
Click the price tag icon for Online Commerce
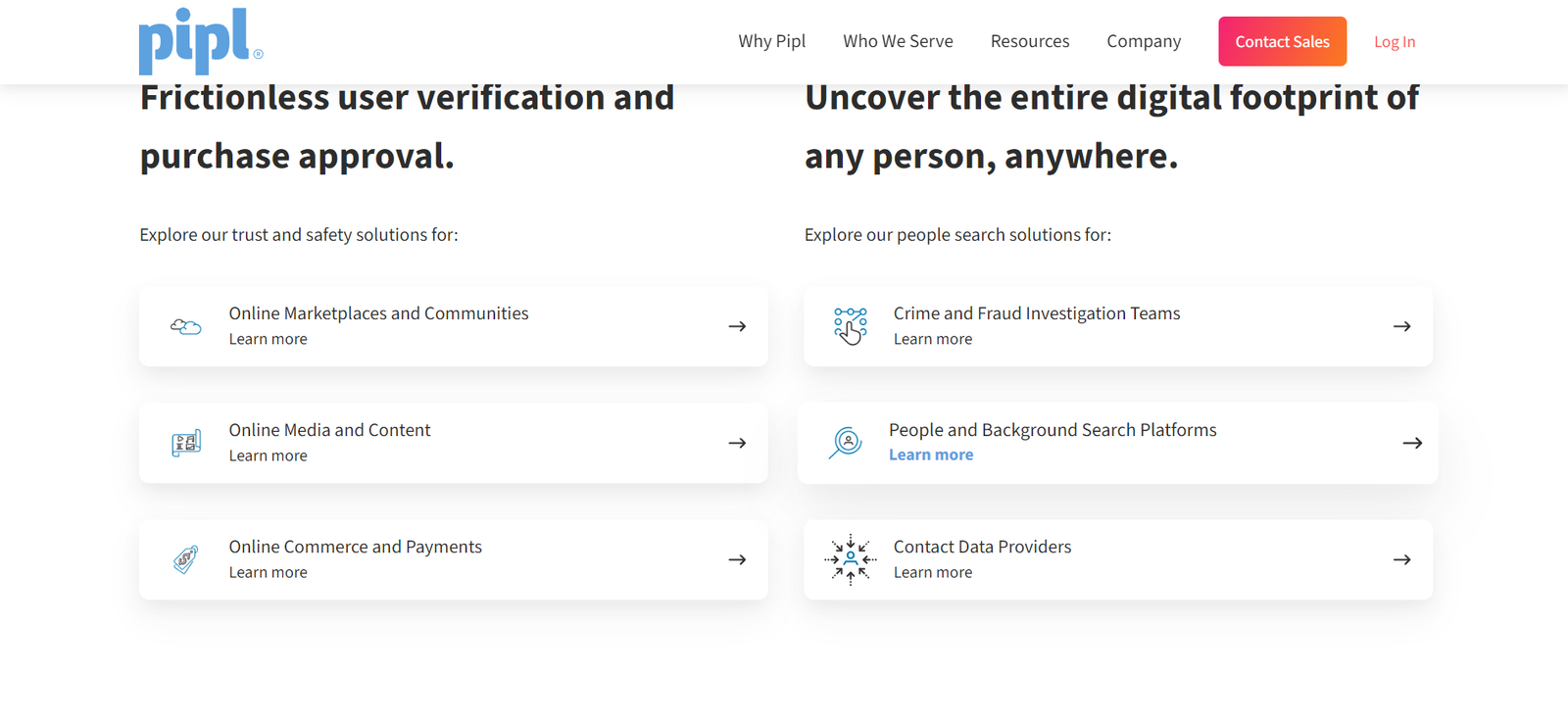pos(185,559)
